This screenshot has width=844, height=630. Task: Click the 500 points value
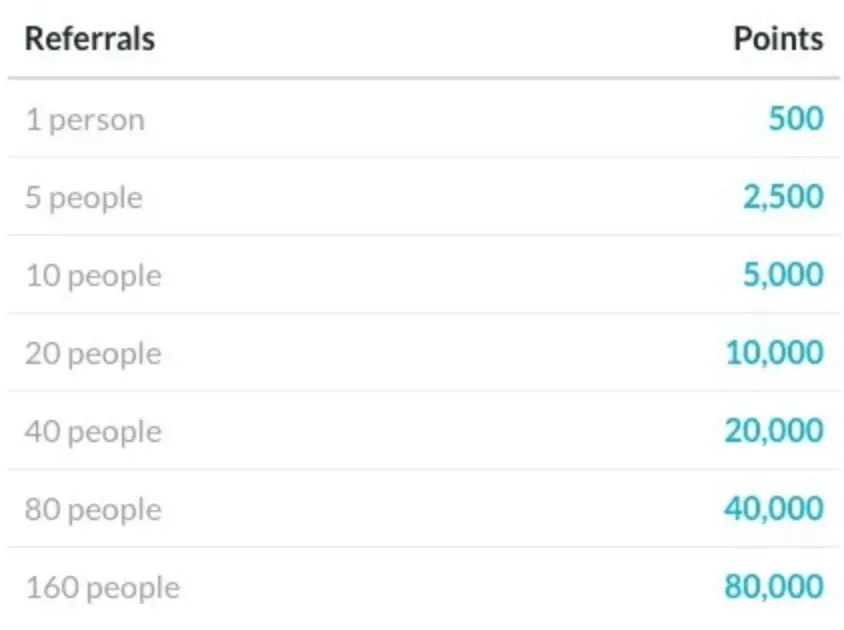[796, 118]
